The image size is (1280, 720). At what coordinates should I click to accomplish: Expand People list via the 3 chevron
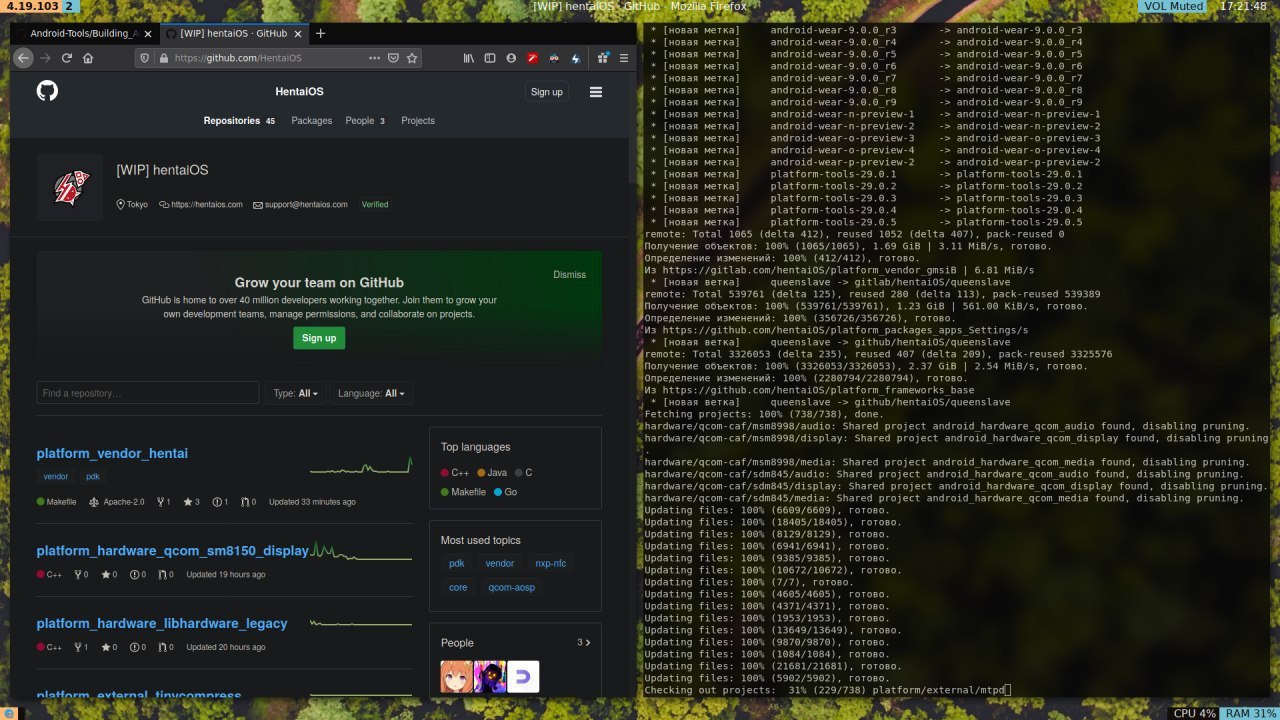point(584,643)
